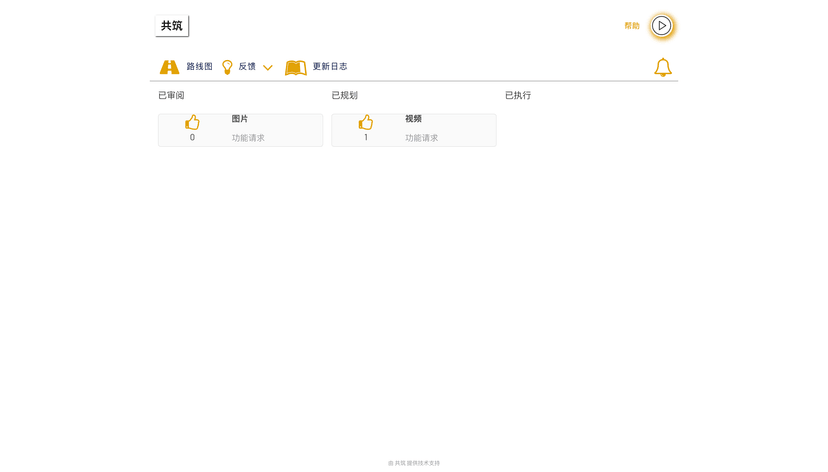Click the road icon for 路线图
This screenshot has width=828, height=472.
[x=169, y=67]
